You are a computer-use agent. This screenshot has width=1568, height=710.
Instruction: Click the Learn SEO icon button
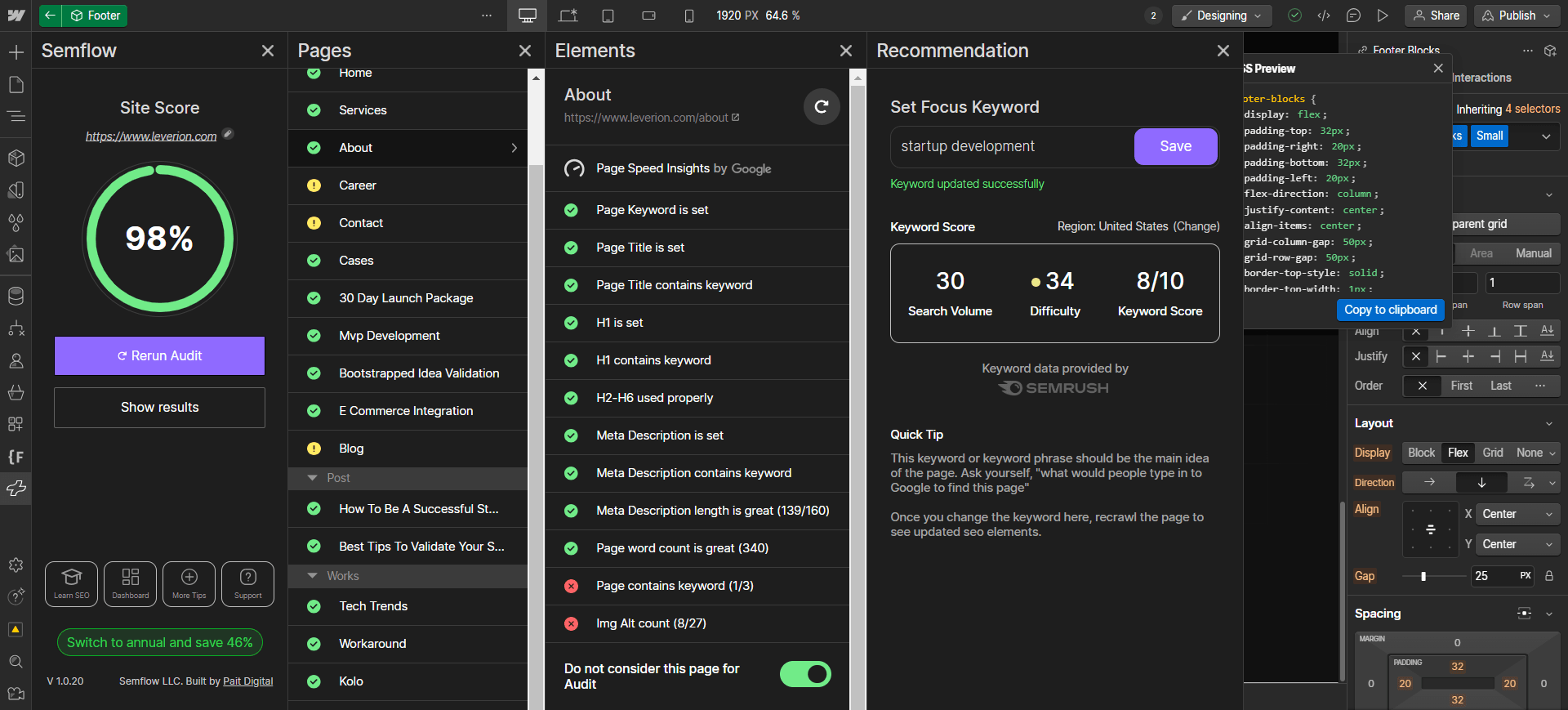[x=71, y=584]
